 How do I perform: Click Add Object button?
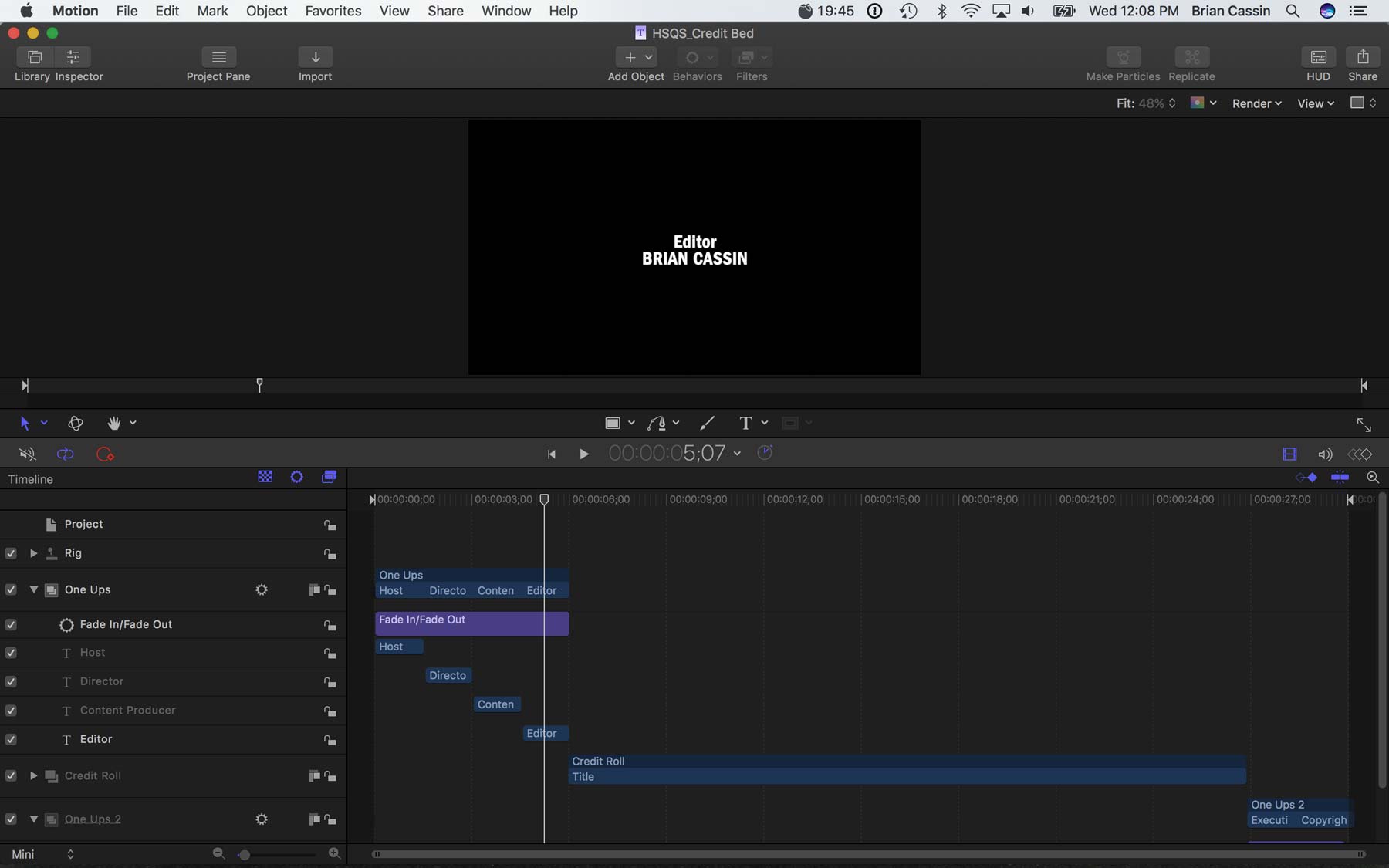click(x=636, y=57)
